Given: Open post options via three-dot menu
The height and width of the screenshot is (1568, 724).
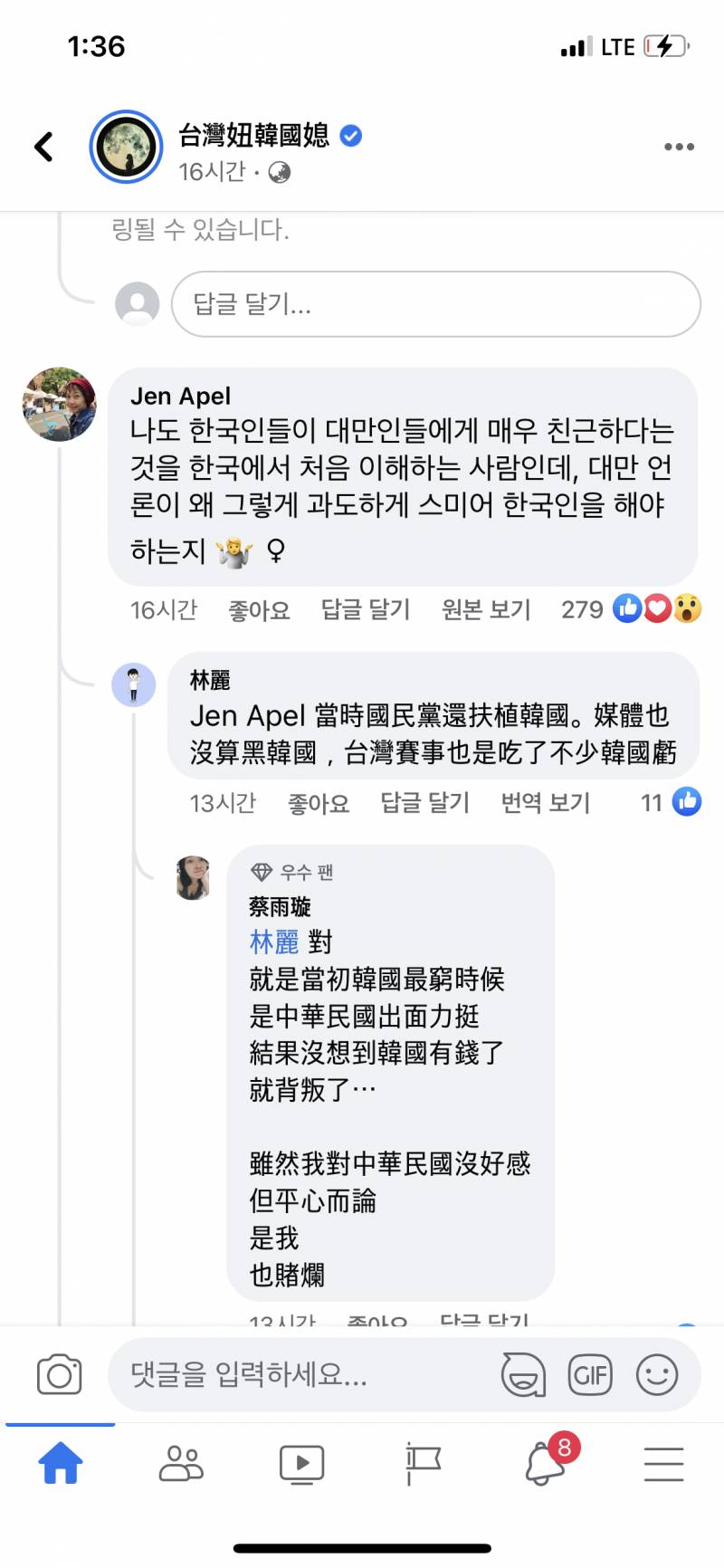Looking at the screenshot, I should (x=678, y=147).
